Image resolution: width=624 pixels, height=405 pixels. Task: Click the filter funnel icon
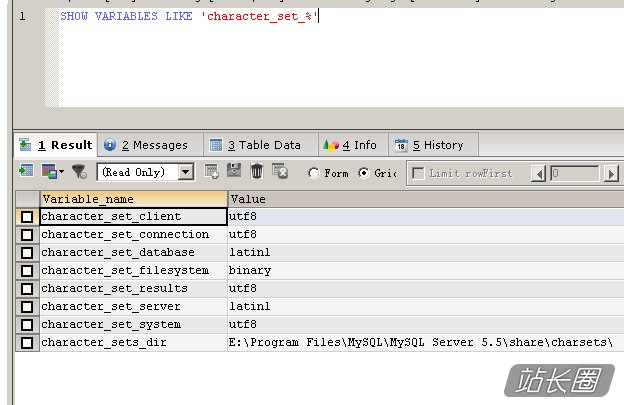[x=79, y=171]
